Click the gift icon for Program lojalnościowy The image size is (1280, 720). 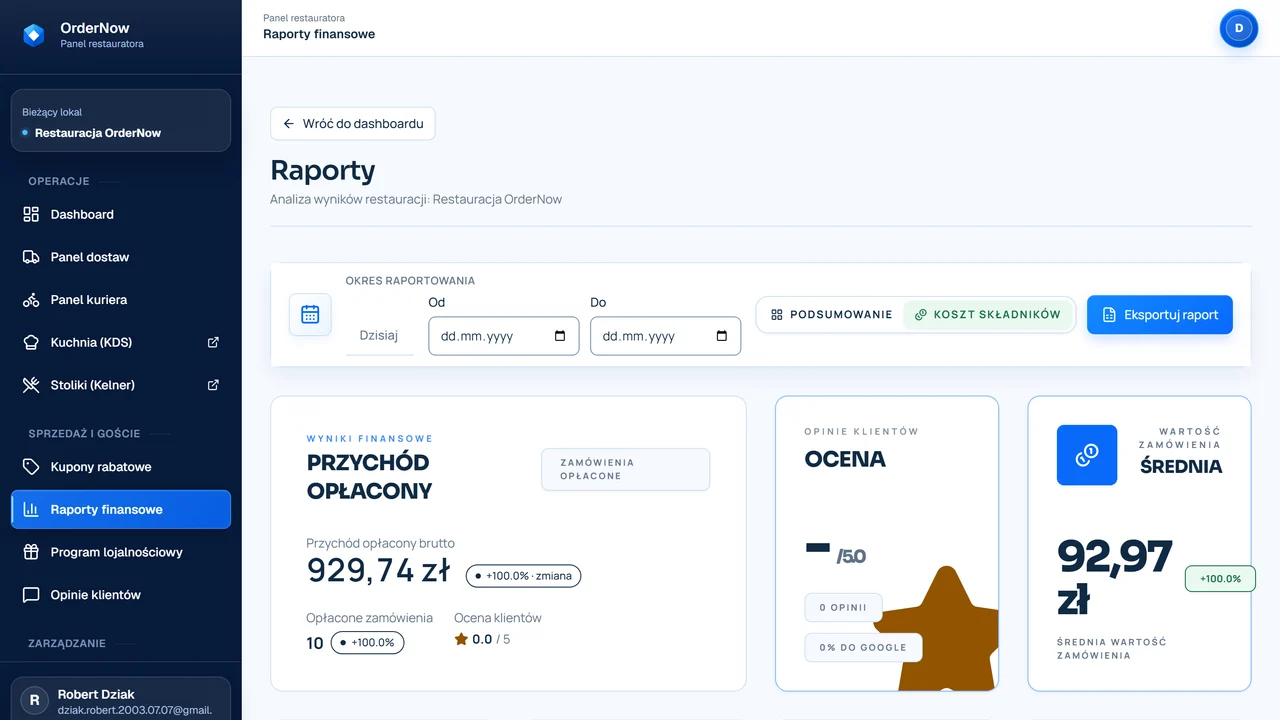pos(31,552)
